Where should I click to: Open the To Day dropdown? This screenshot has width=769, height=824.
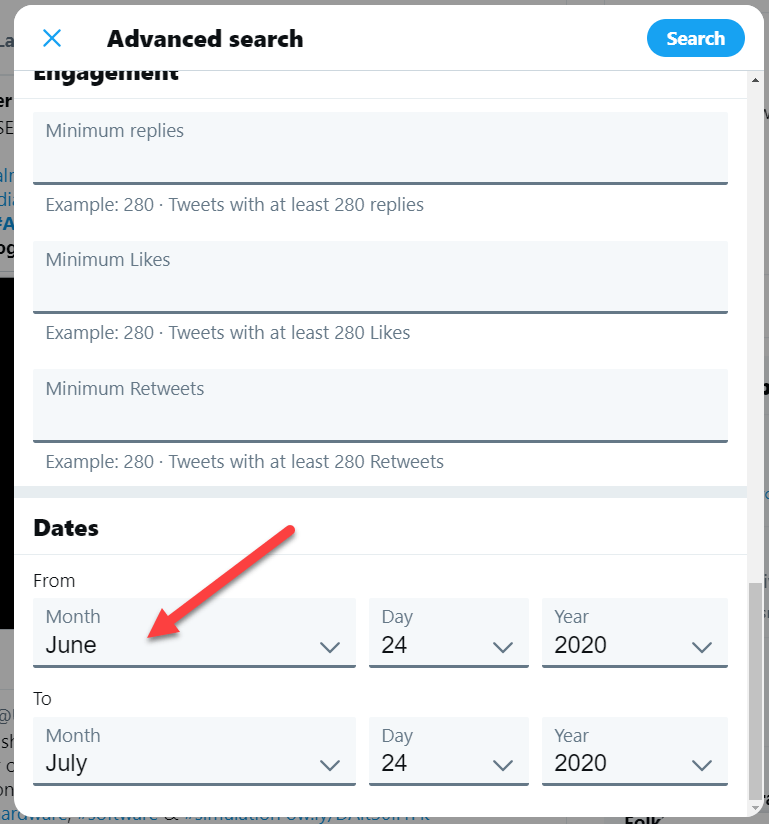point(448,751)
